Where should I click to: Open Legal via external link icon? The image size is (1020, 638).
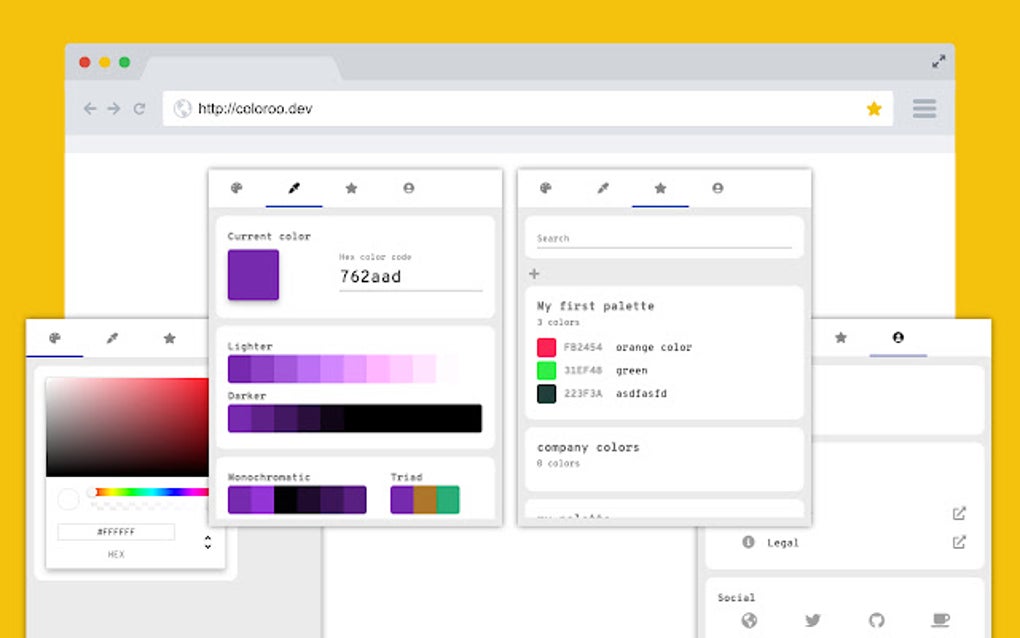[x=957, y=542]
